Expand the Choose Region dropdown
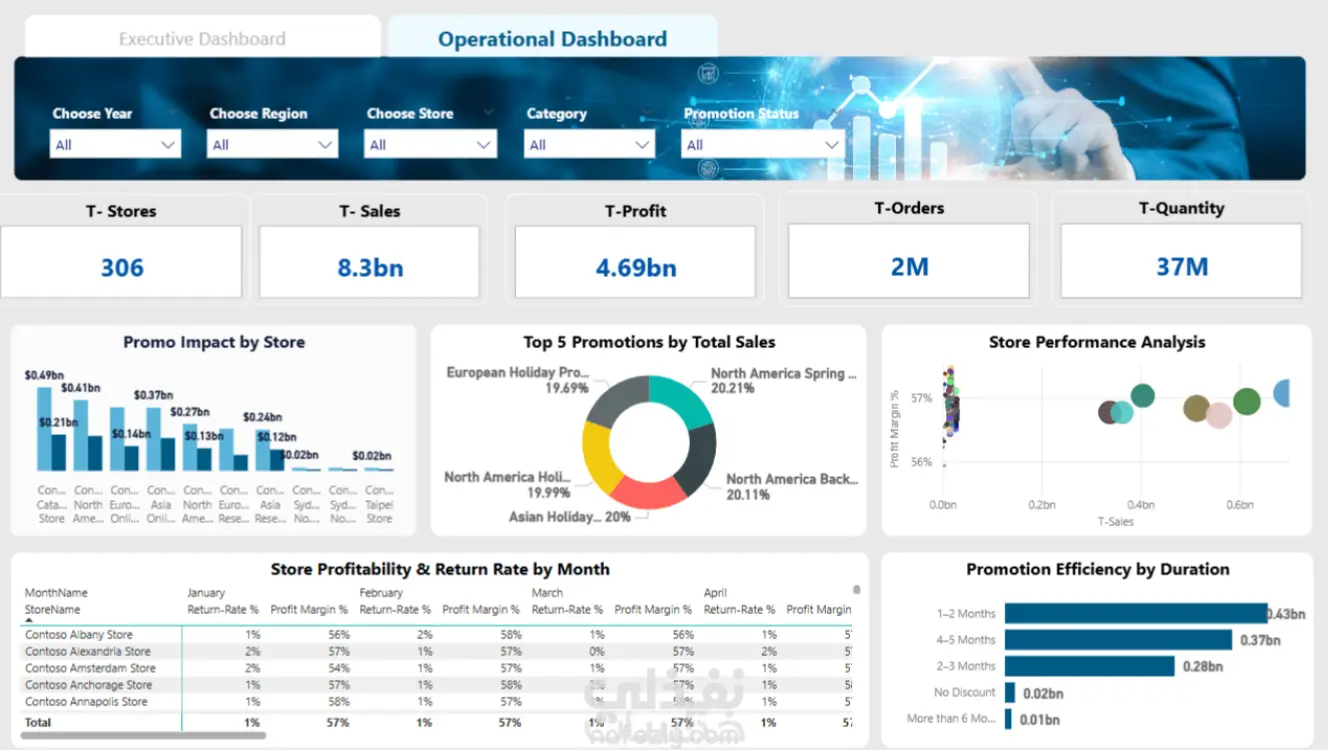This screenshot has width=1328, height=750. pyautogui.click(x=272, y=144)
